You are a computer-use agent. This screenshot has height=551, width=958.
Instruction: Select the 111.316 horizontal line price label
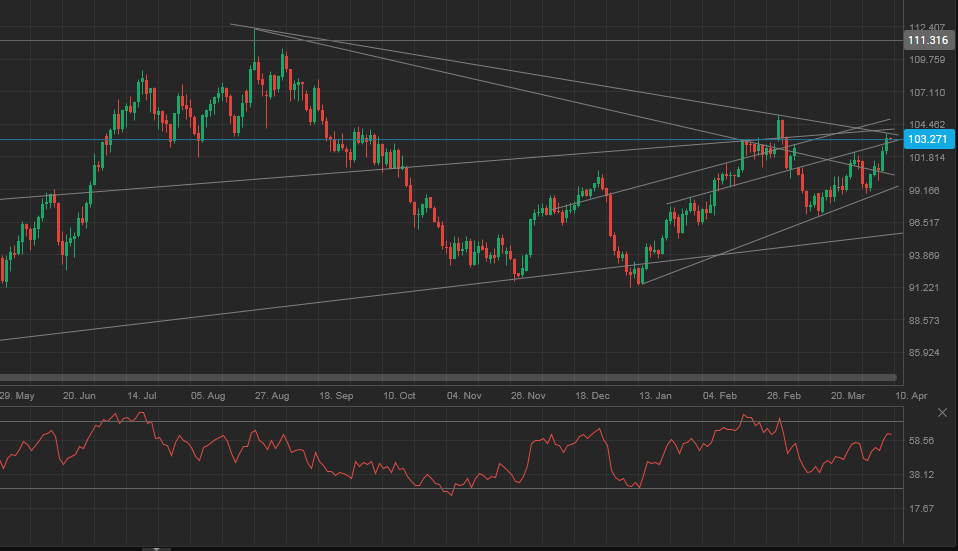[927, 40]
